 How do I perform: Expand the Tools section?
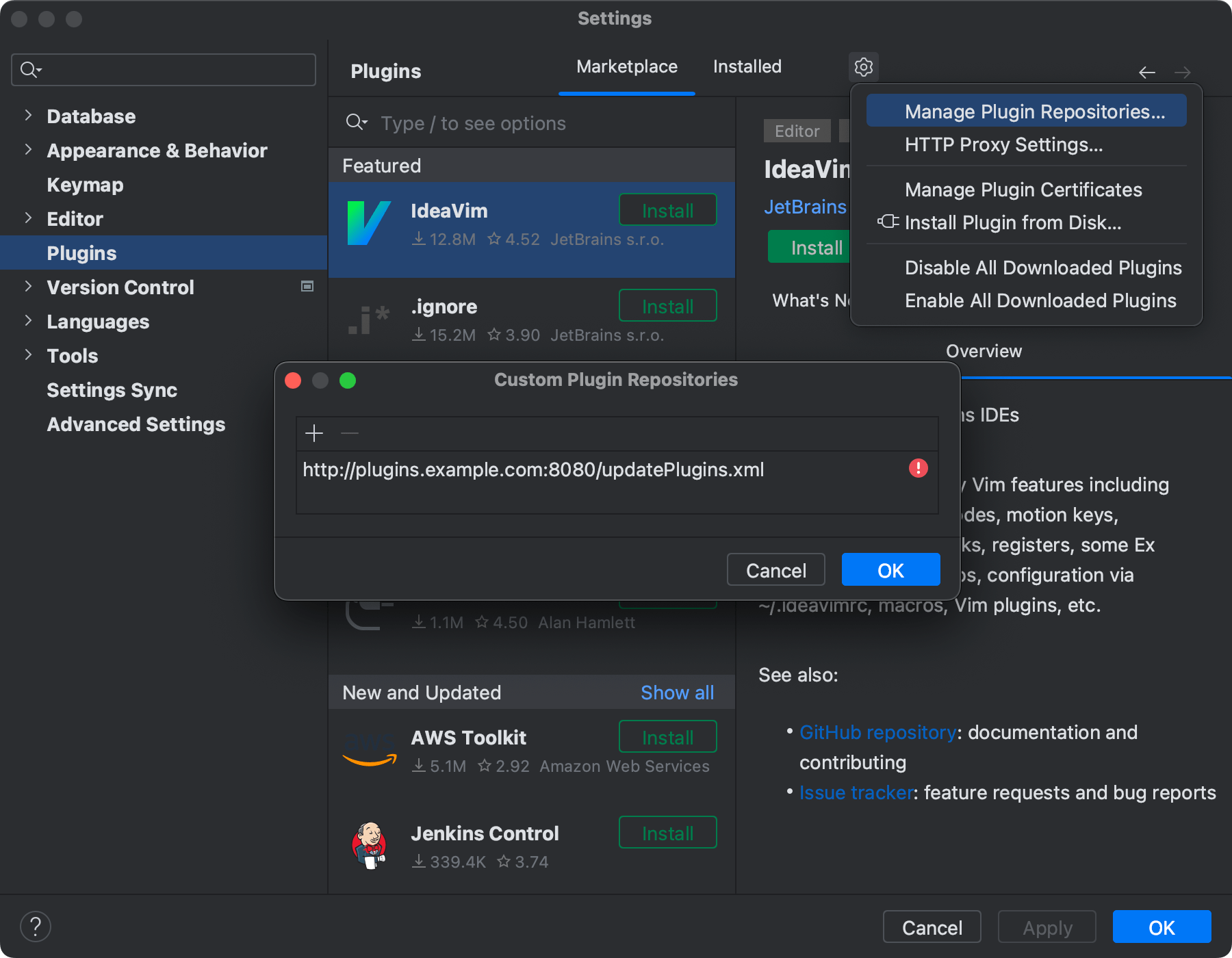(x=28, y=355)
